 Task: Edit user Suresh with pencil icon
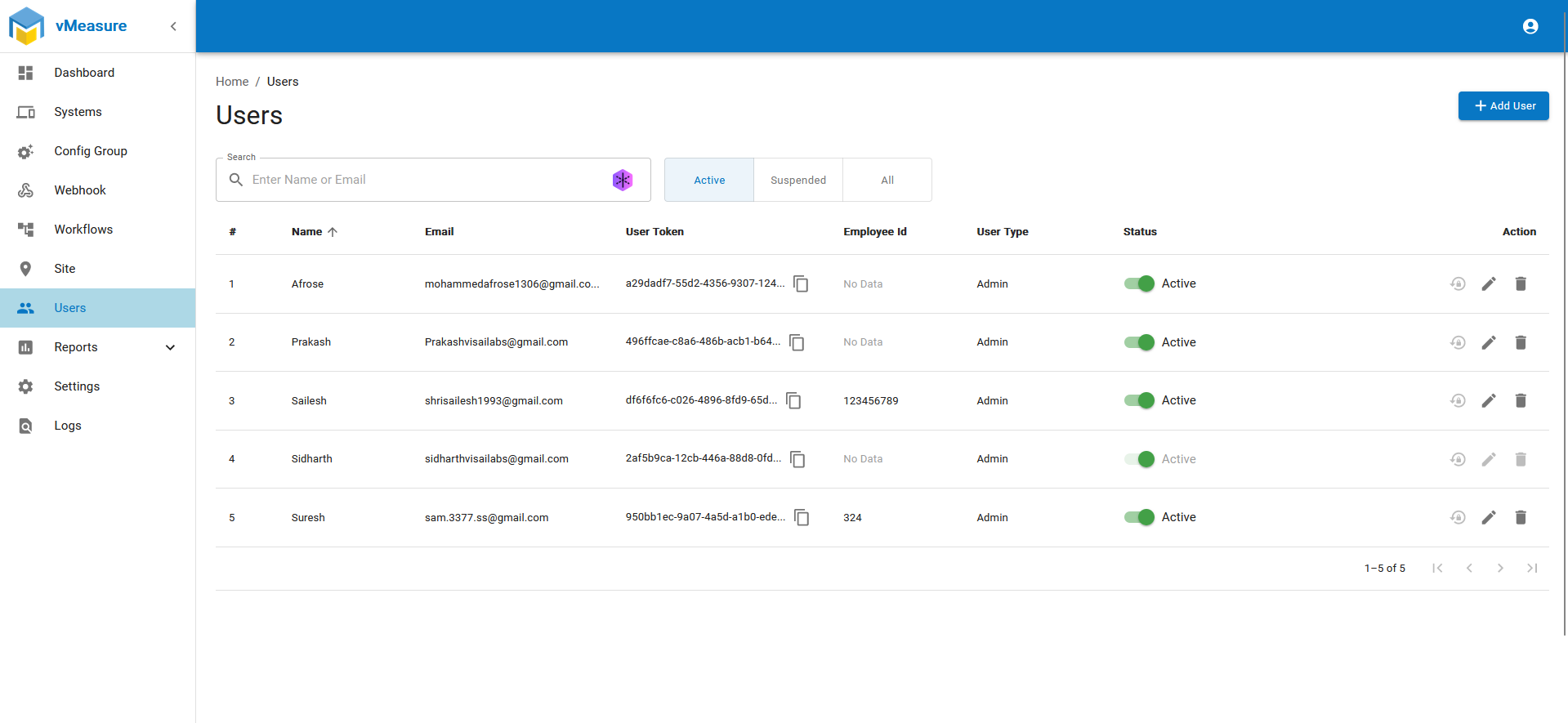tap(1489, 517)
